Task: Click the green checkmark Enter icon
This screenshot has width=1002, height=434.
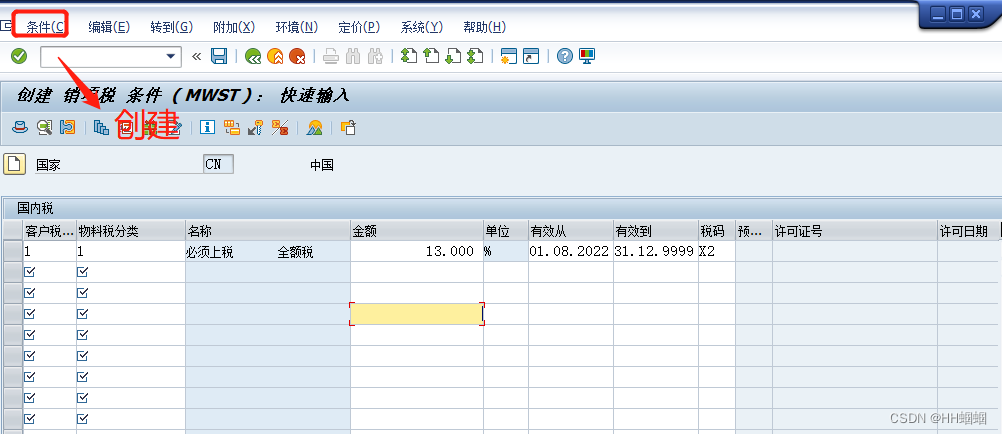Action: coord(19,57)
